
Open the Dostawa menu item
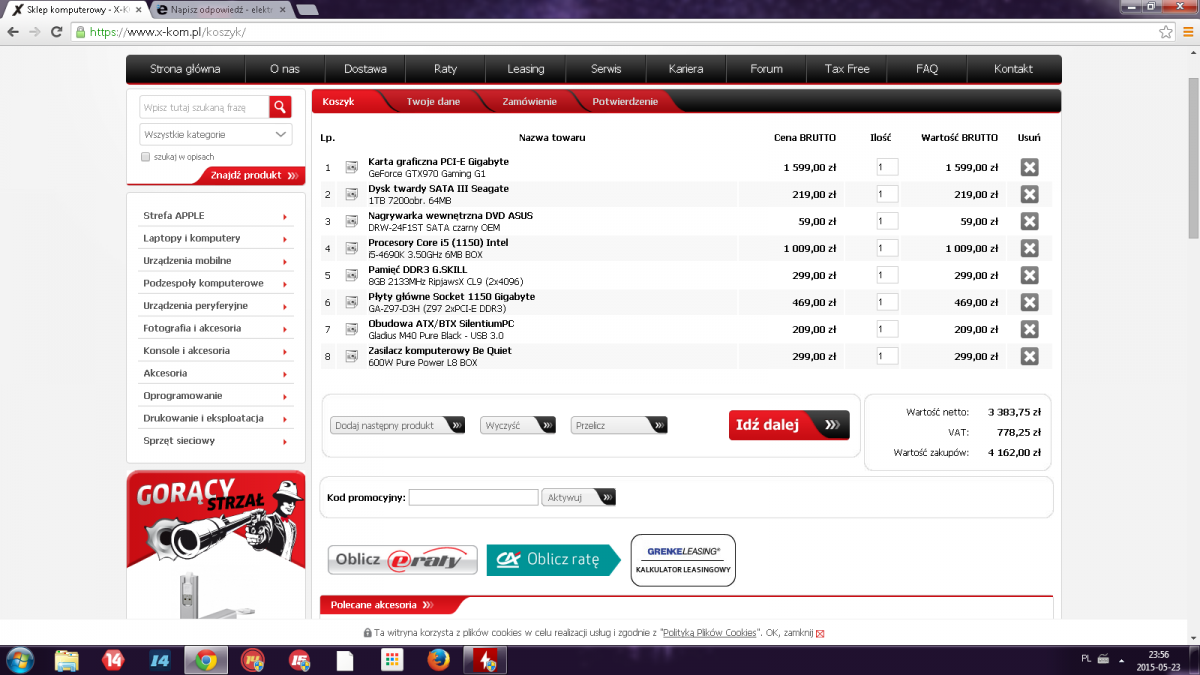[365, 69]
